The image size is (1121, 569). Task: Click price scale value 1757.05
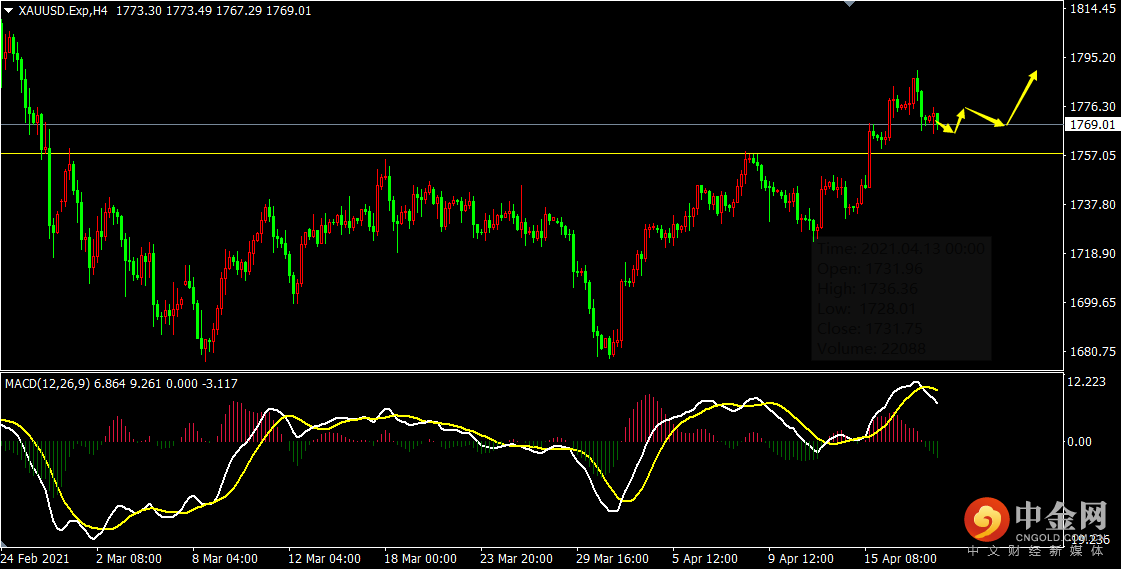[x=1093, y=155]
